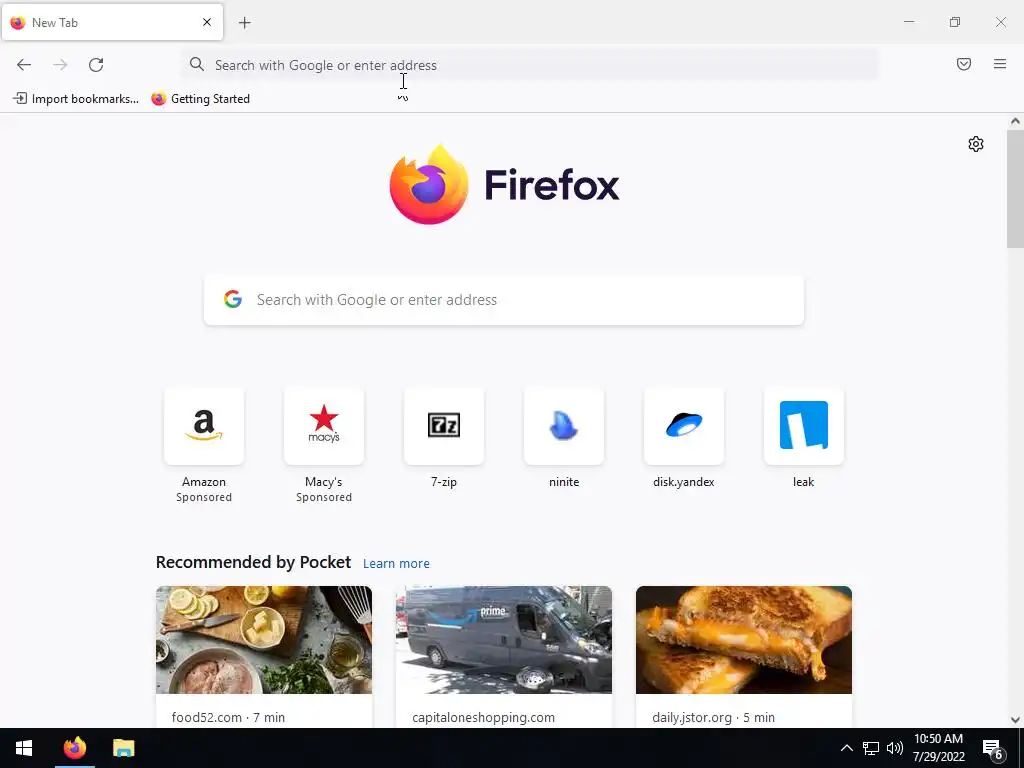The image size is (1024, 768).
Task: Open the volume tray icon
Action: tap(895, 748)
